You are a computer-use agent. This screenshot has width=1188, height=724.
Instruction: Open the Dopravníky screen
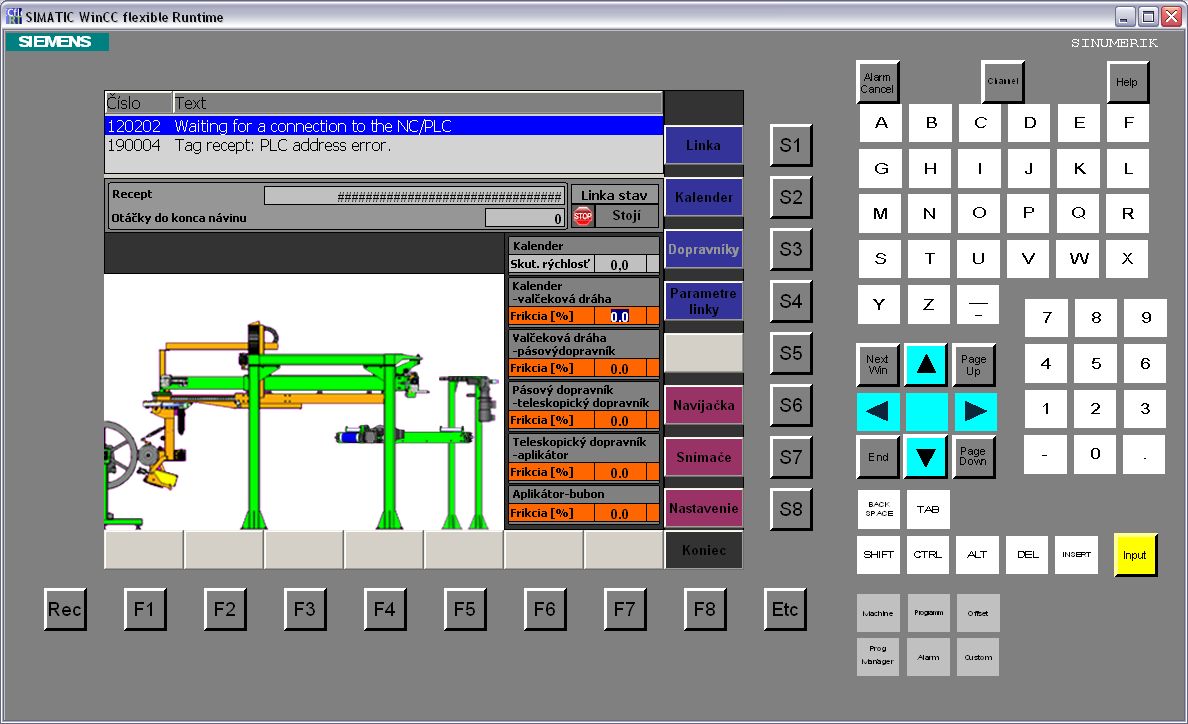703,249
